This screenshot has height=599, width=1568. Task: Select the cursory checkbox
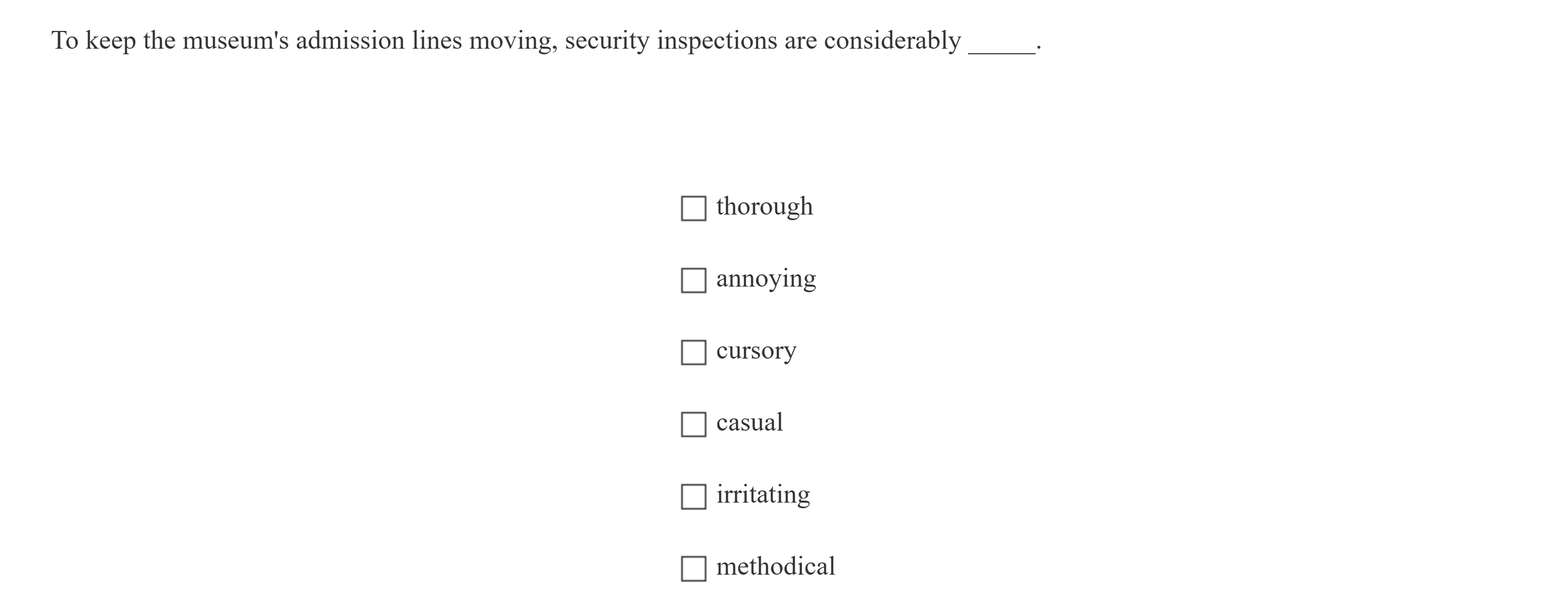pos(693,352)
